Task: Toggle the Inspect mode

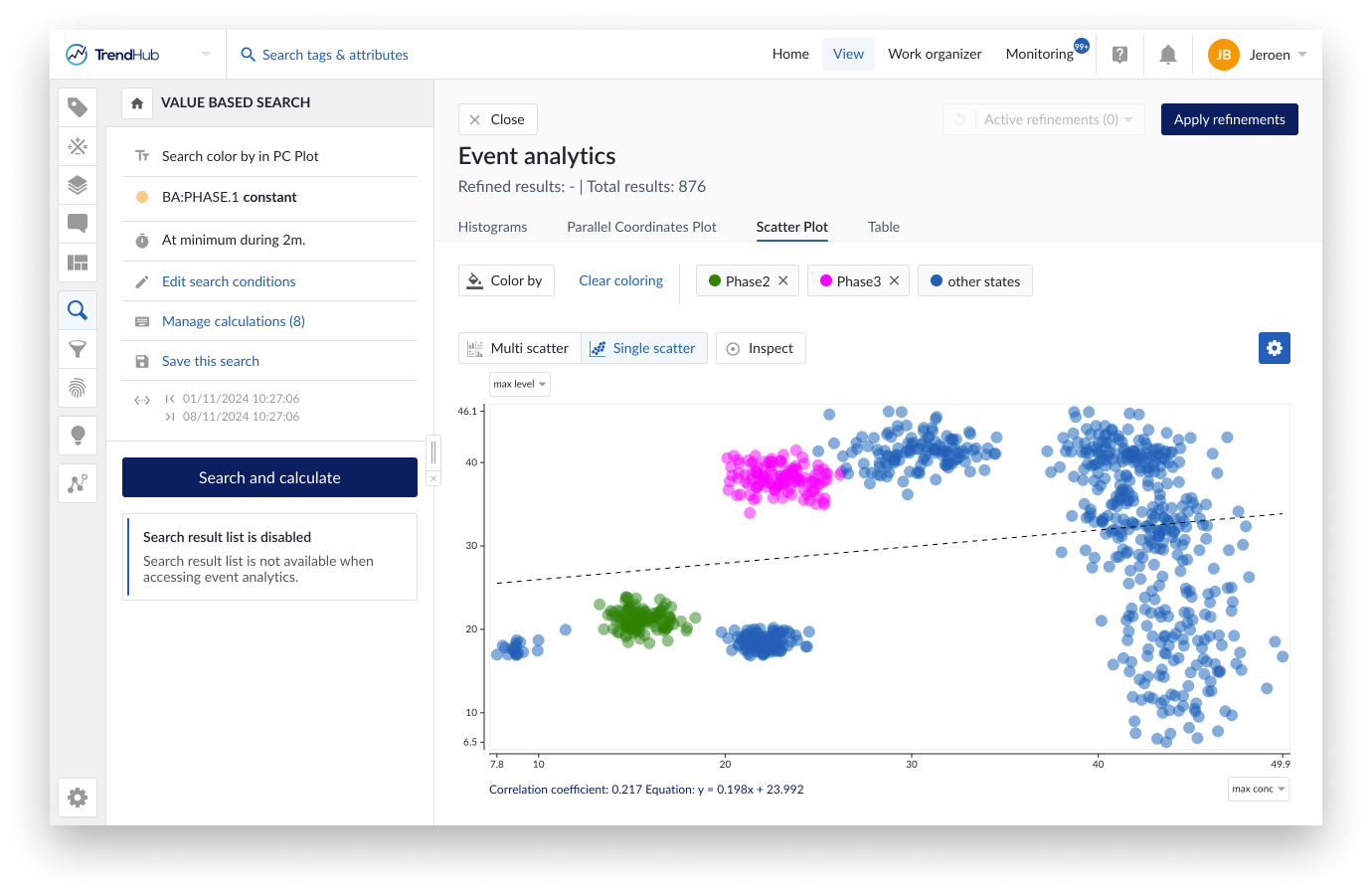Action: [761, 348]
